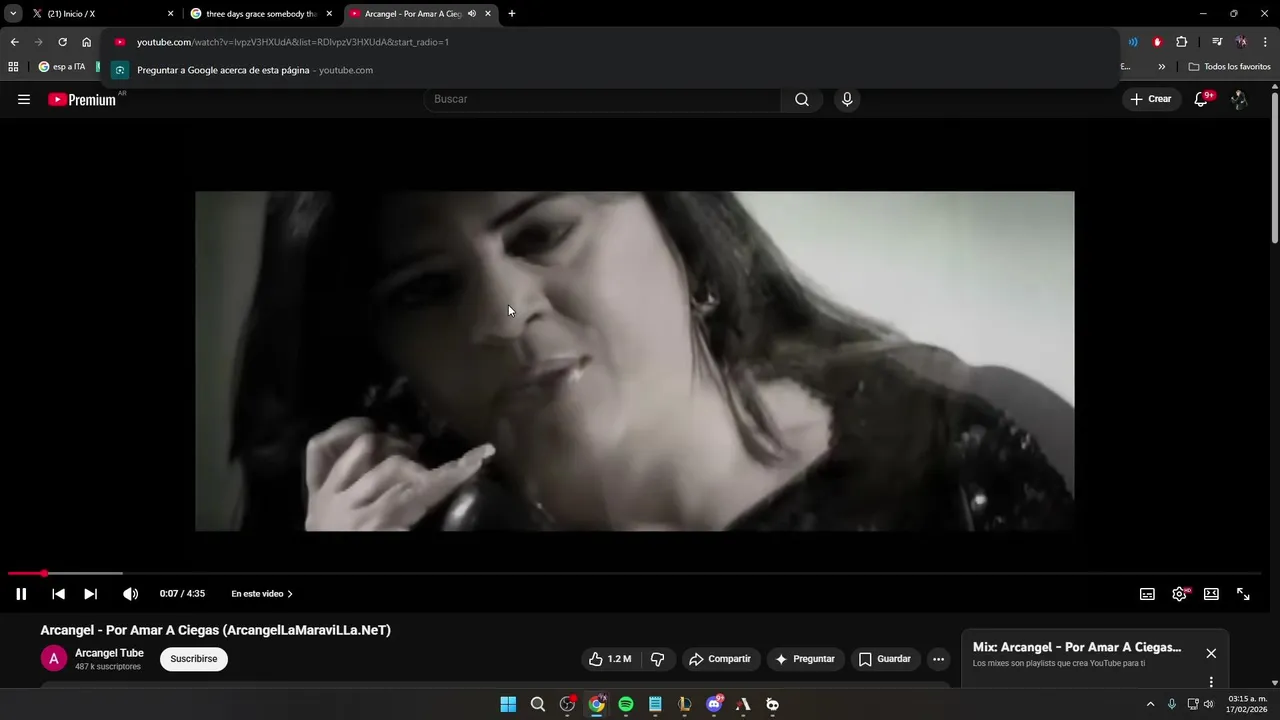The height and width of the screenshot is (720, 1280).
Task: Expand 'En este video' chapters
Action: point(262,594)
